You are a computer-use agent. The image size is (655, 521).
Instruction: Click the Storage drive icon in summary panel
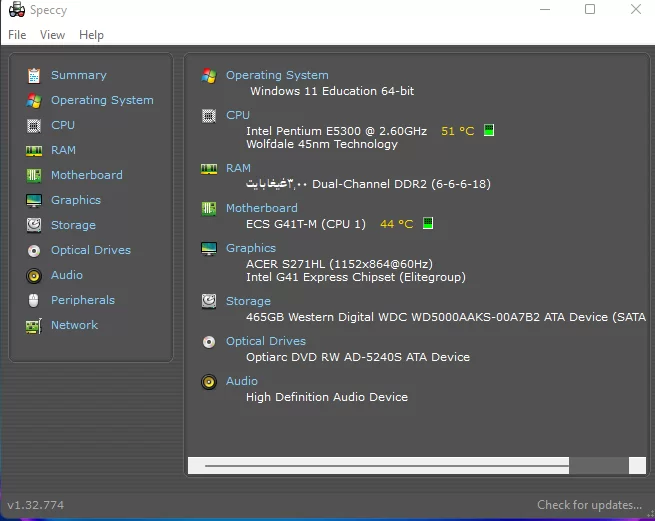209,301
